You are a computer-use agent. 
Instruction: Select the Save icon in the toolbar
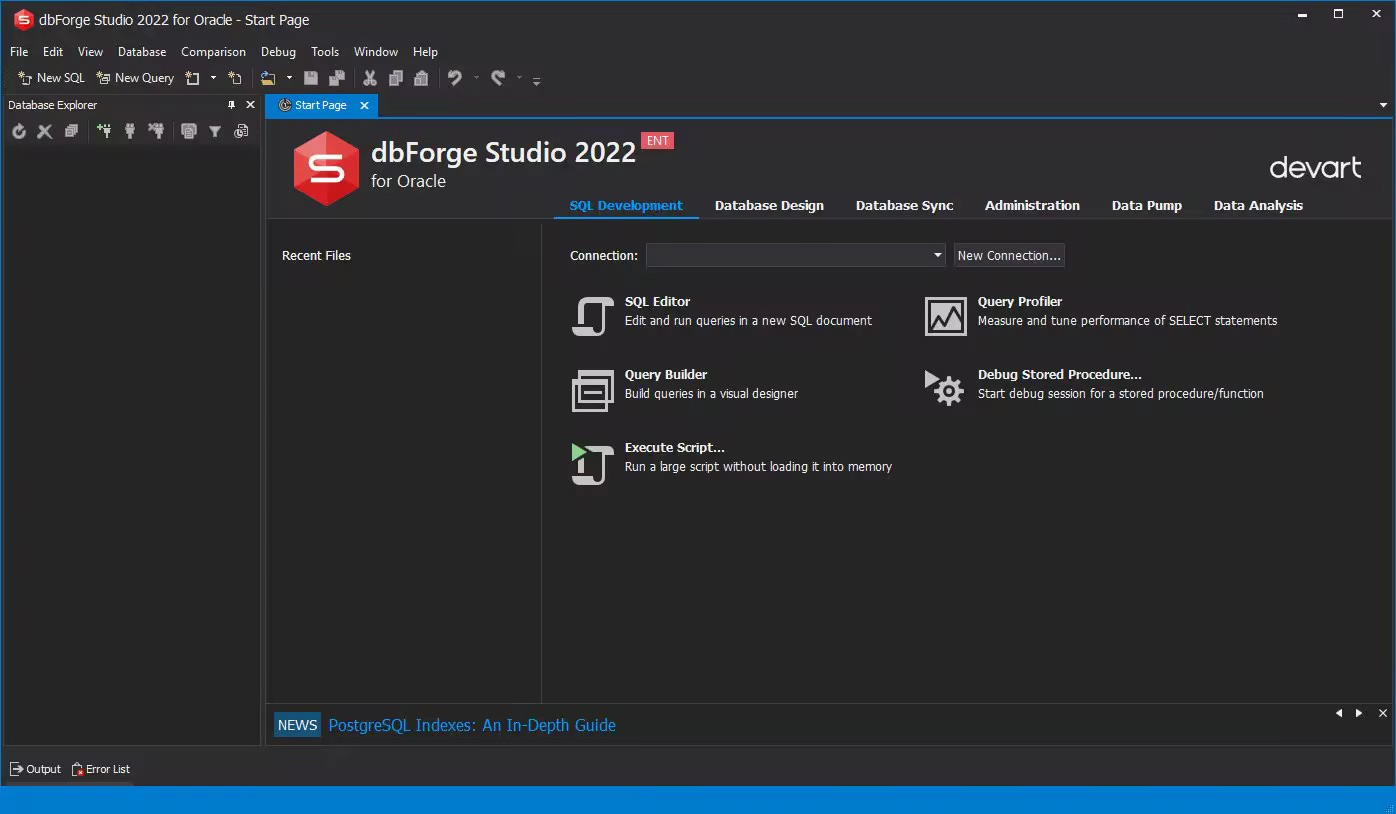[x=310, y=78]
